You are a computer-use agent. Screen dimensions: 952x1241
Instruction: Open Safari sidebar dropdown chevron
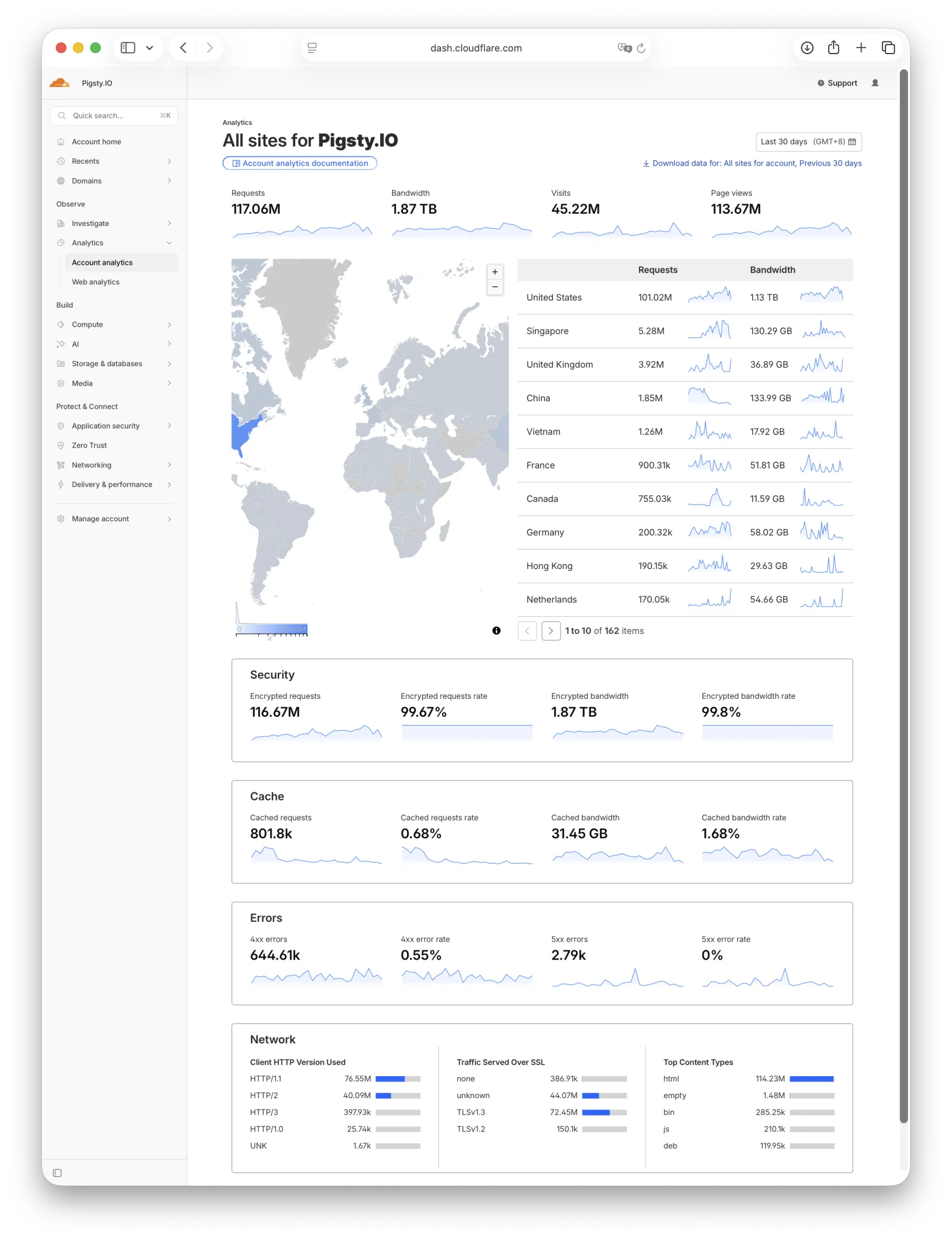(x=149, y=48)
